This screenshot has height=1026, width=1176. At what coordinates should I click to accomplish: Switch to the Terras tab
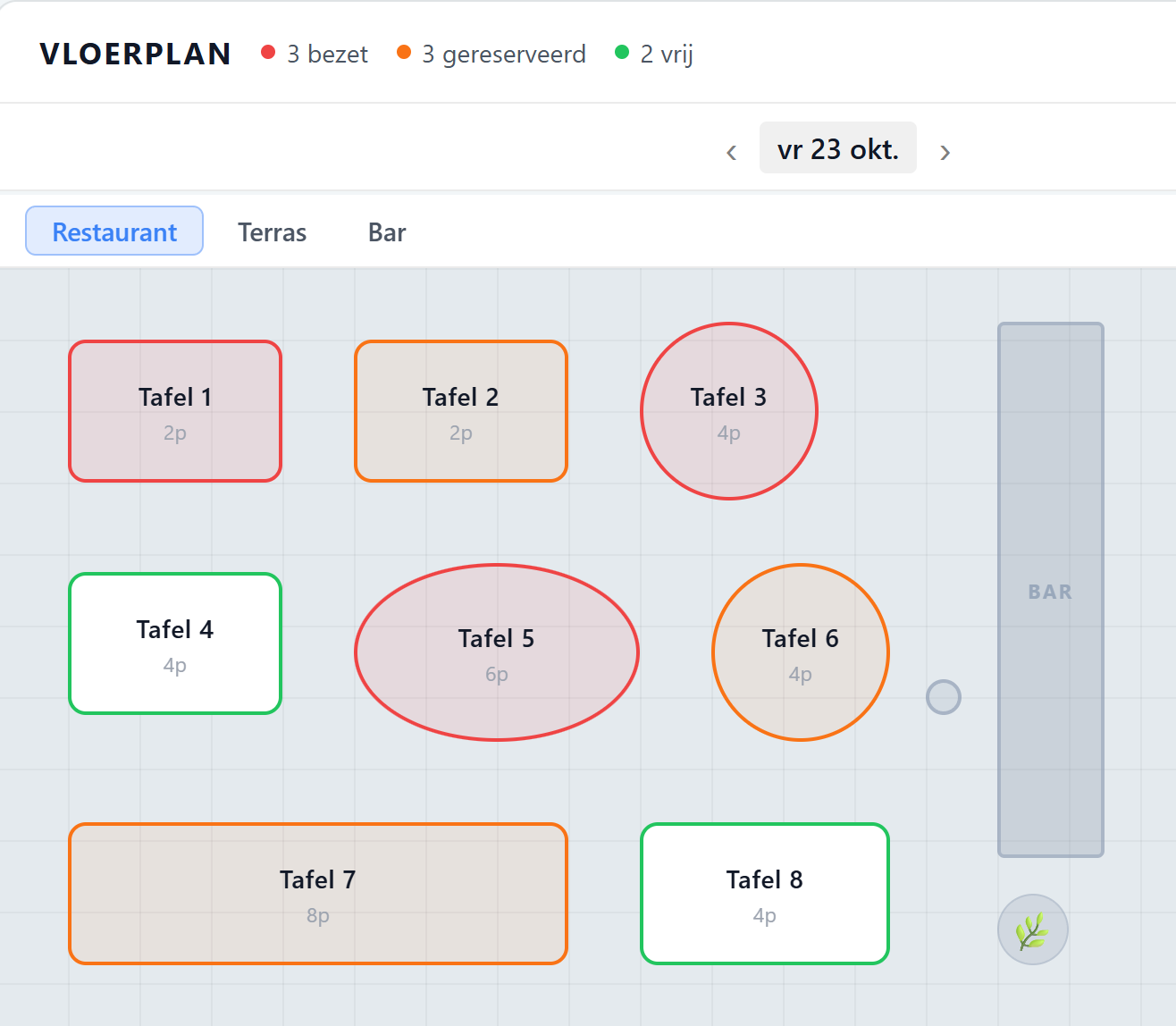(273, 232)
